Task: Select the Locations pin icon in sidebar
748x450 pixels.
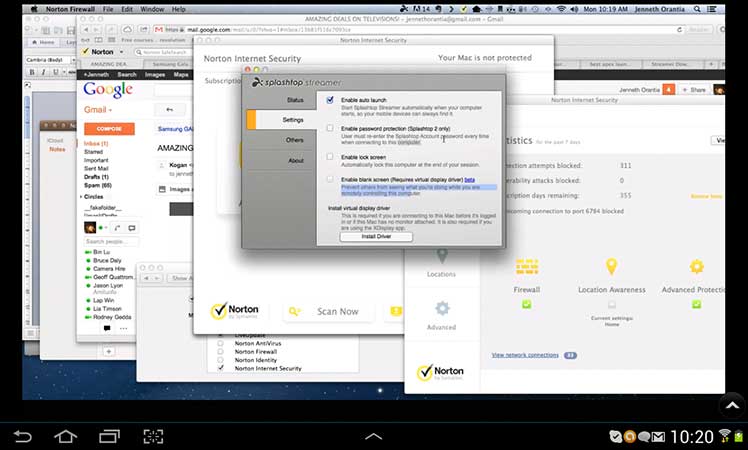Action: point(441,257)
